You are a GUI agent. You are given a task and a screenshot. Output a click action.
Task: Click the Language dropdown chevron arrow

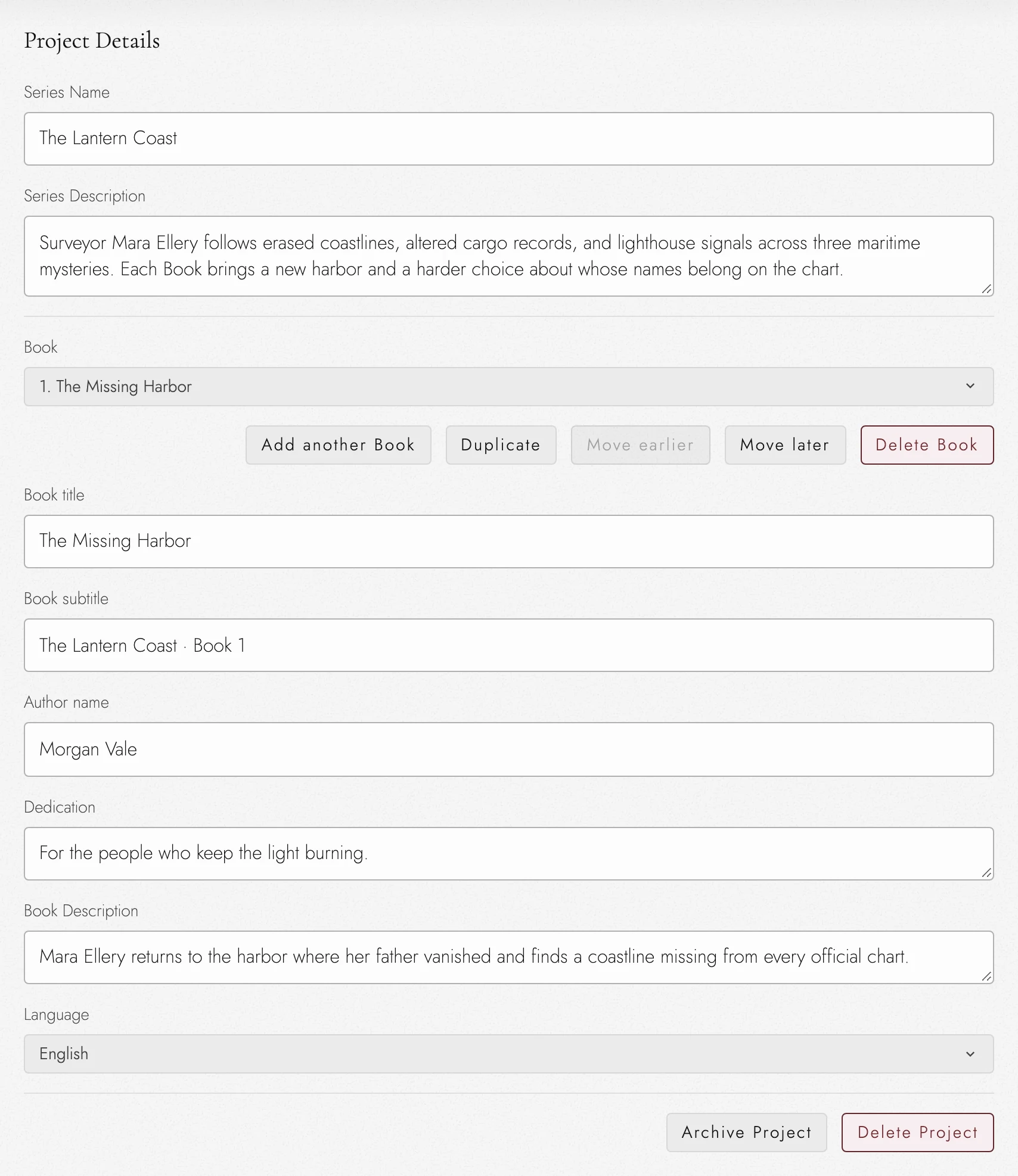coord(970,1054)
